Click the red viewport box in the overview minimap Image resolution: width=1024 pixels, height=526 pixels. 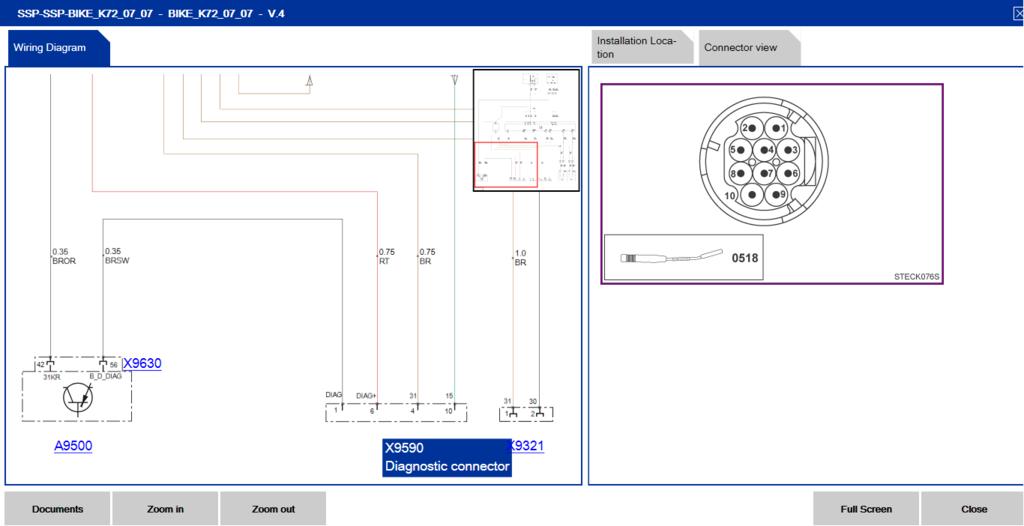pyautogui.click(x=505, y=165)
